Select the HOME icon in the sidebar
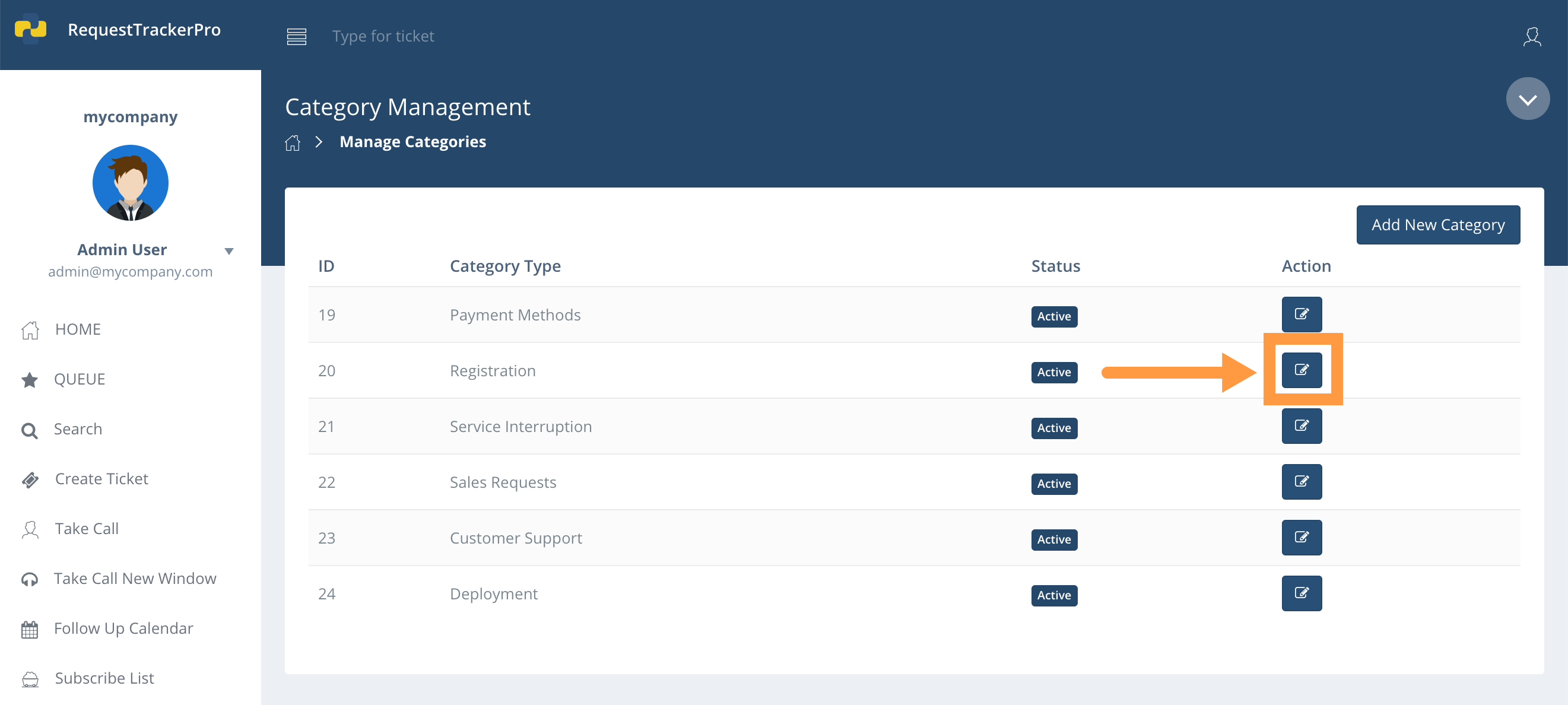The image size is (1568, 705). coord(29,329)
